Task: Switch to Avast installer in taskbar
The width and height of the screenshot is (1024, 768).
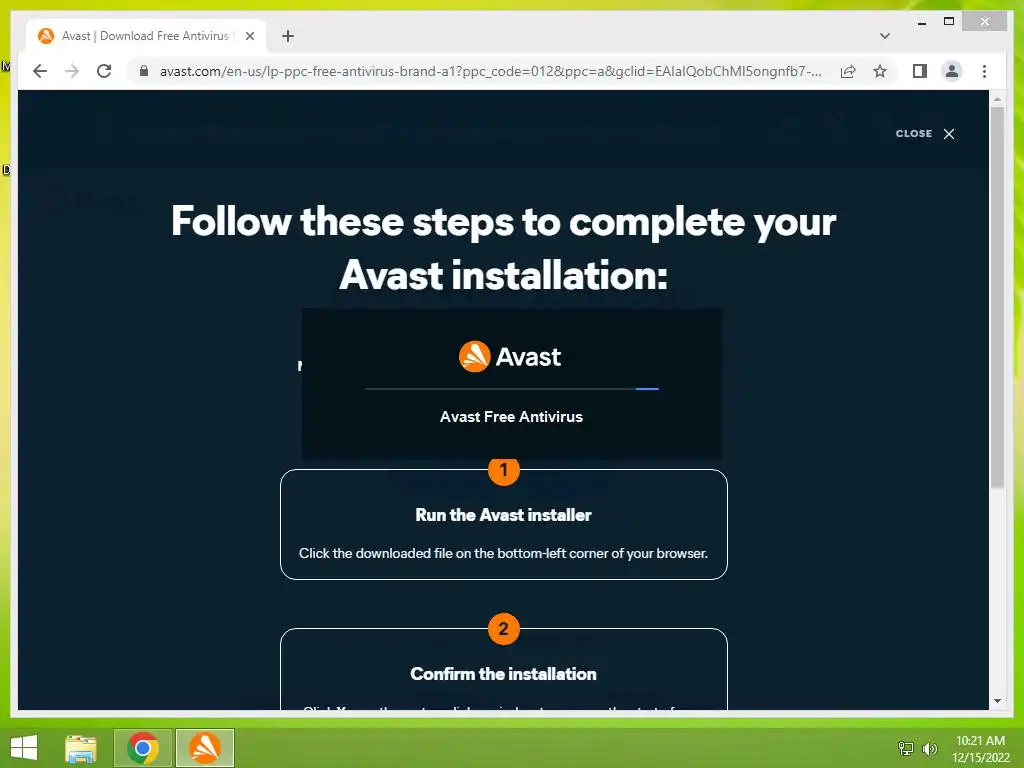Action: pyautogui.click(x=204, y=748)
